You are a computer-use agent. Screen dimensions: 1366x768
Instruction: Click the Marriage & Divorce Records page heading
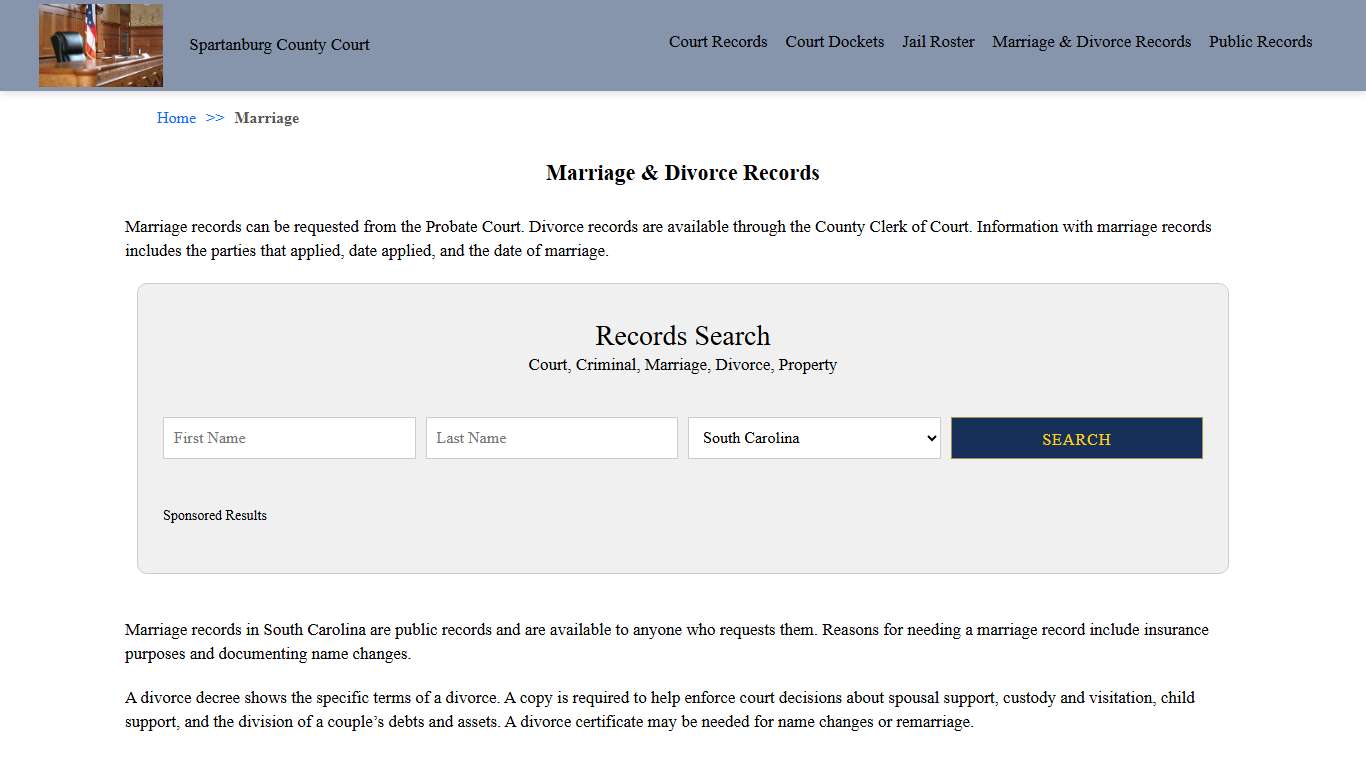(682, 172)
